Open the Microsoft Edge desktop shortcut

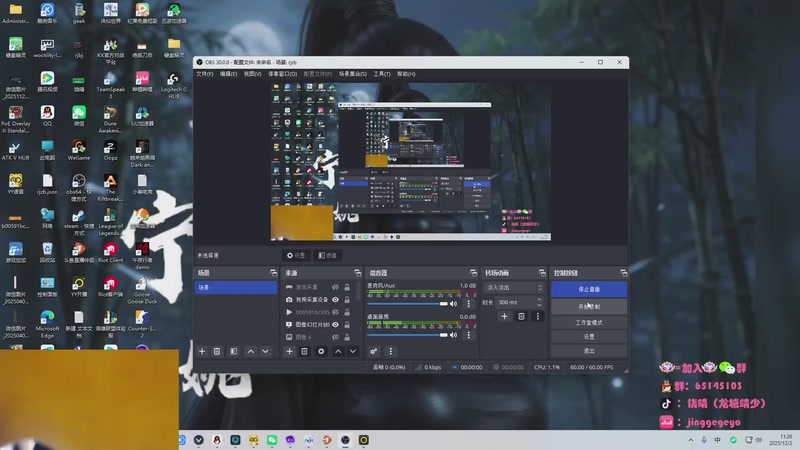point(47,324)
